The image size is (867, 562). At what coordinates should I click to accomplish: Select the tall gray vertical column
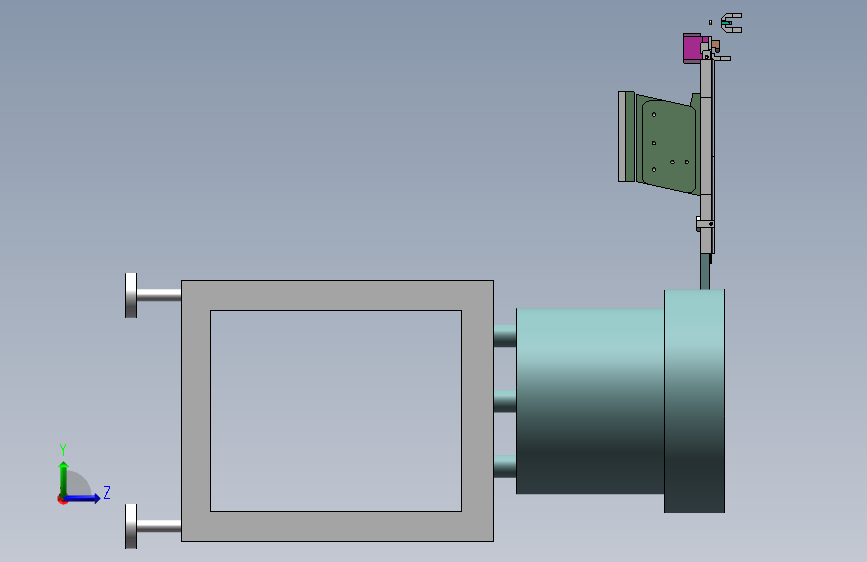point(706,155)
